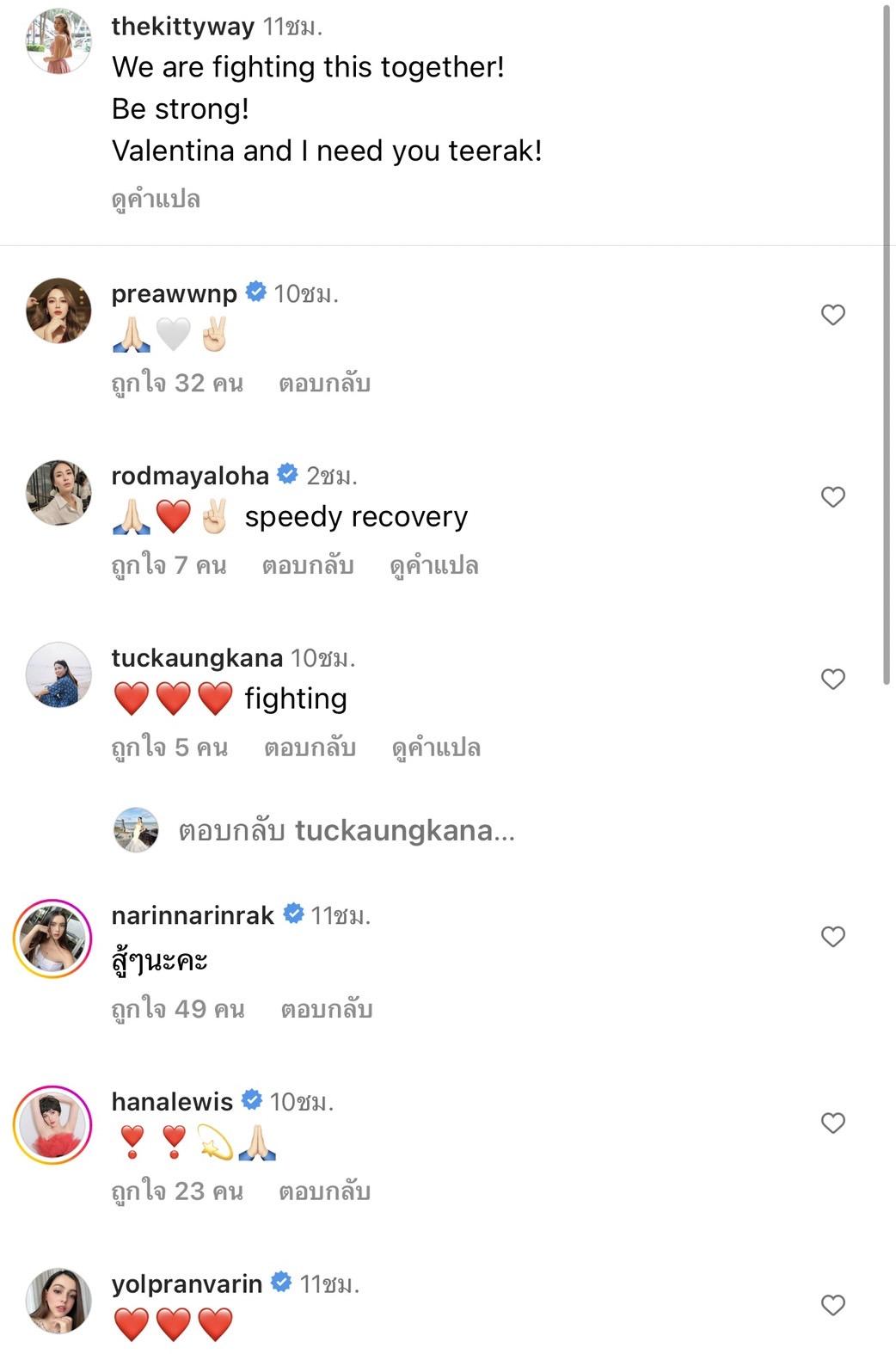
Task: Show translation of rodmayaloha's comment
Action: pyautogui.click(x=434, y=565)
